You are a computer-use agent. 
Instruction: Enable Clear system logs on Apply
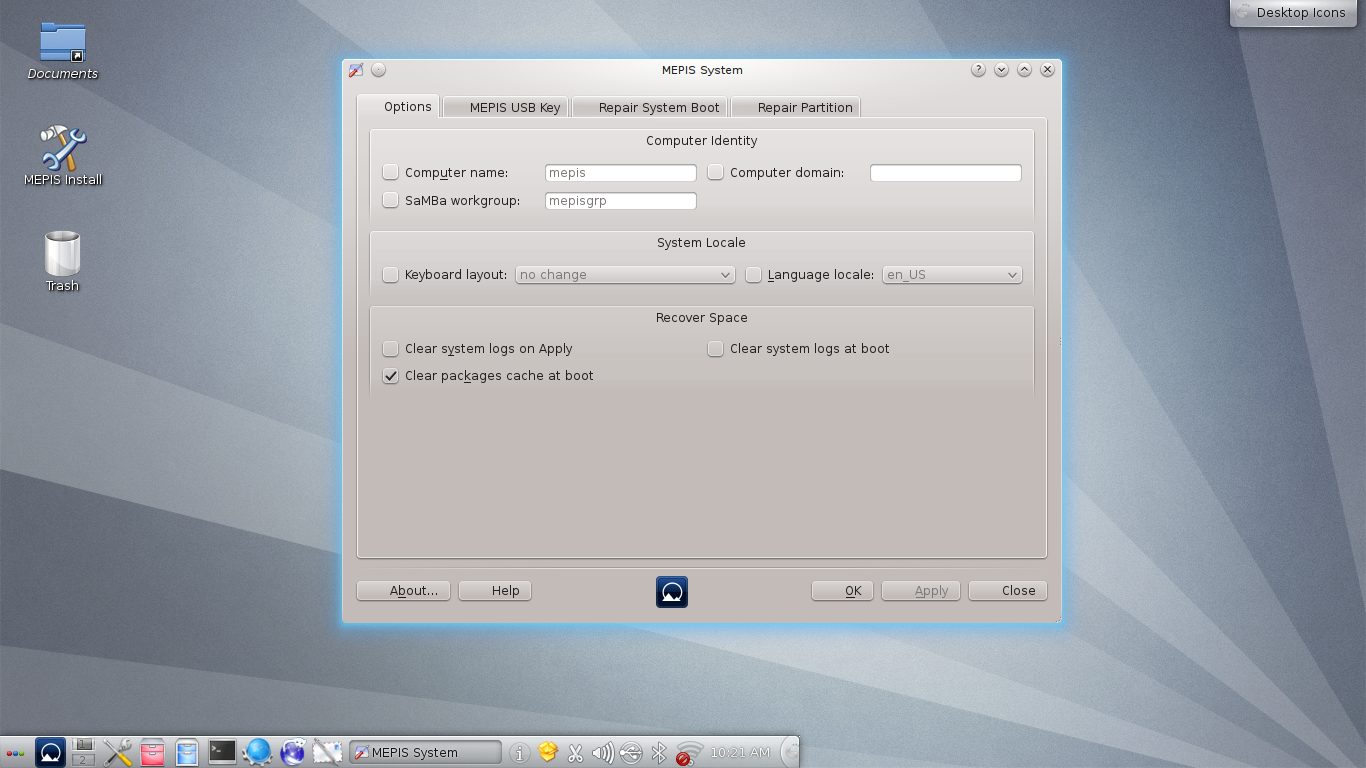click(391, 348)
